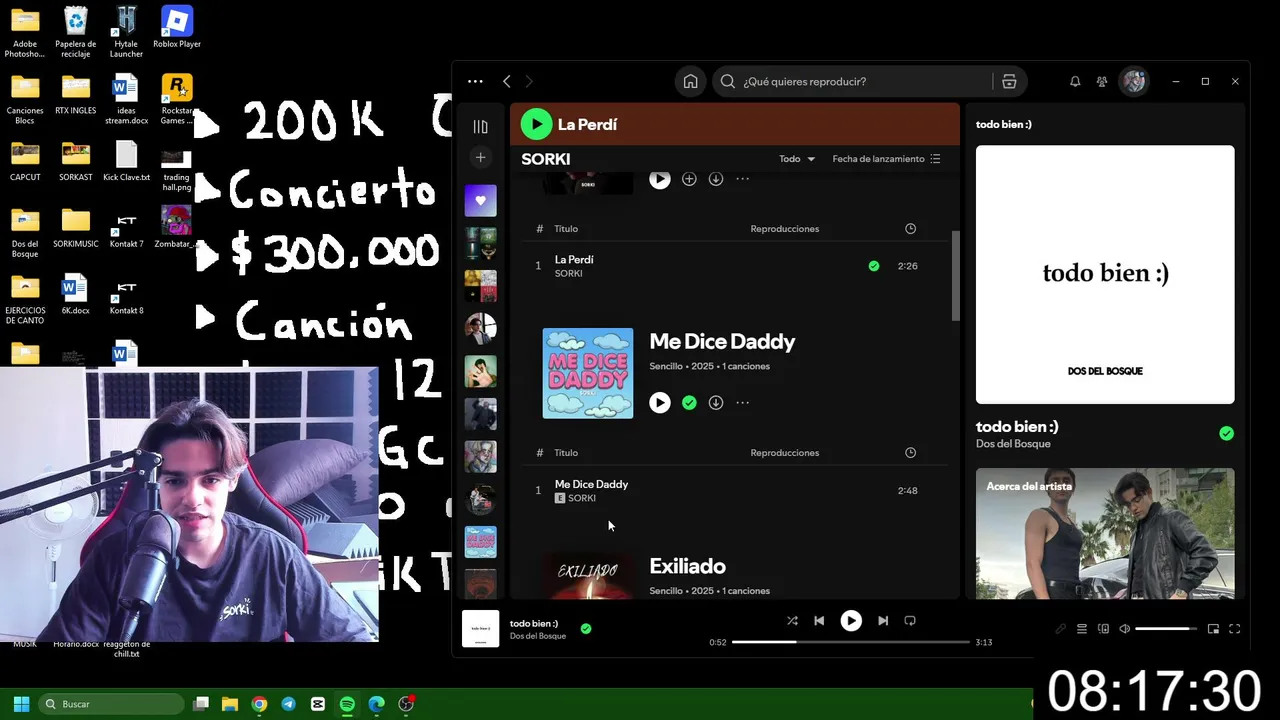The image size is (1280, 720).
Task: Open Telegram from the taskbar
Action: pos(288,704)
